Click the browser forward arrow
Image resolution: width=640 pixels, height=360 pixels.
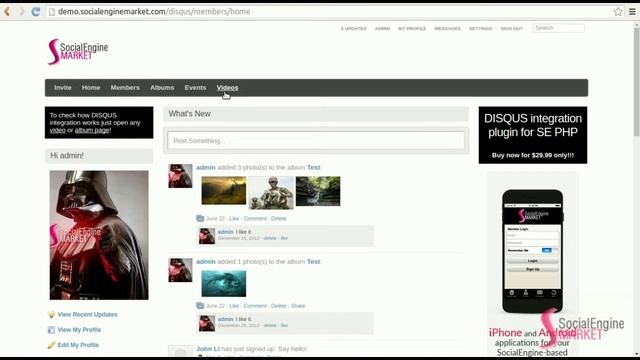point(21,11)
